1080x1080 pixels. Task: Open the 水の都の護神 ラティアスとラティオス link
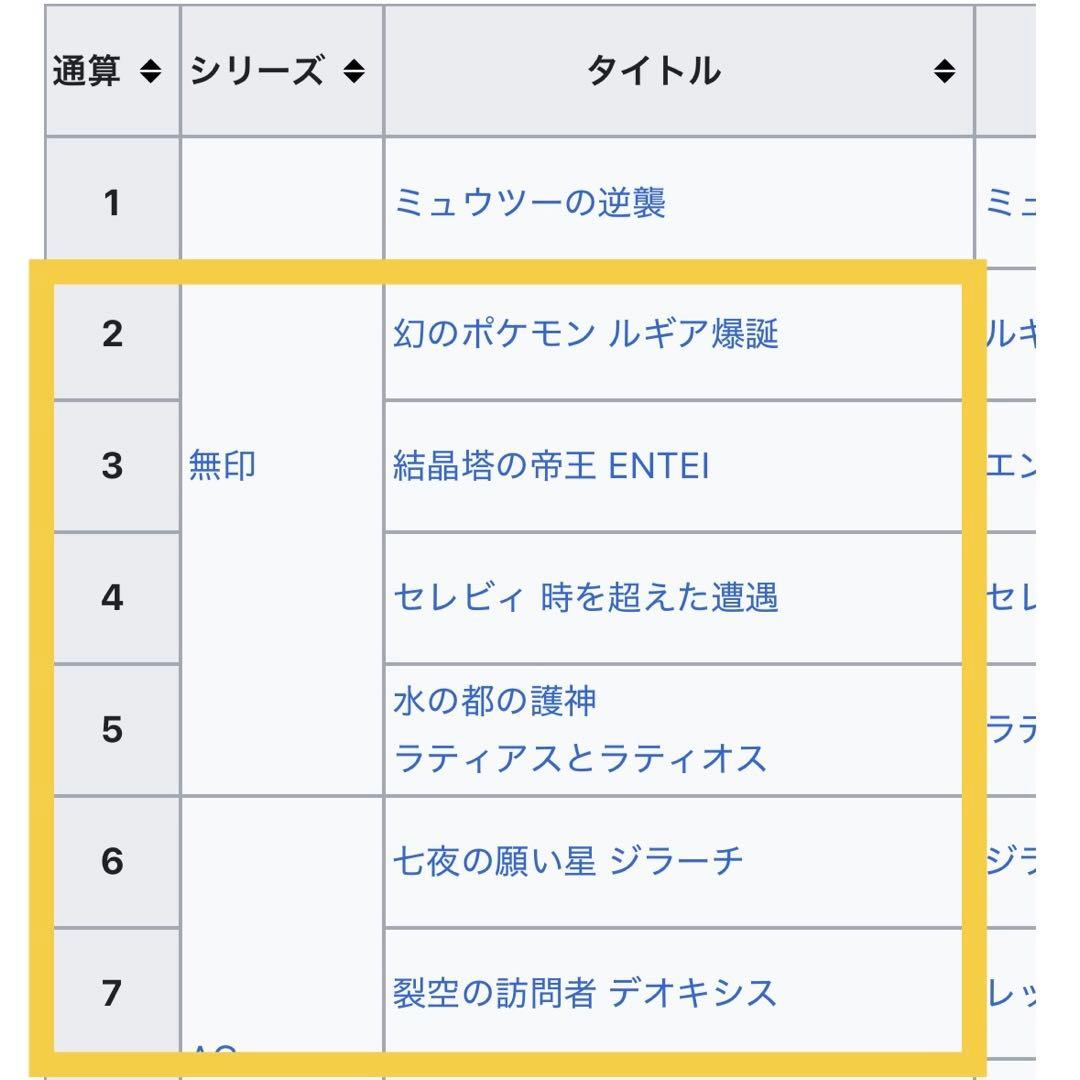tap(580, 730)
